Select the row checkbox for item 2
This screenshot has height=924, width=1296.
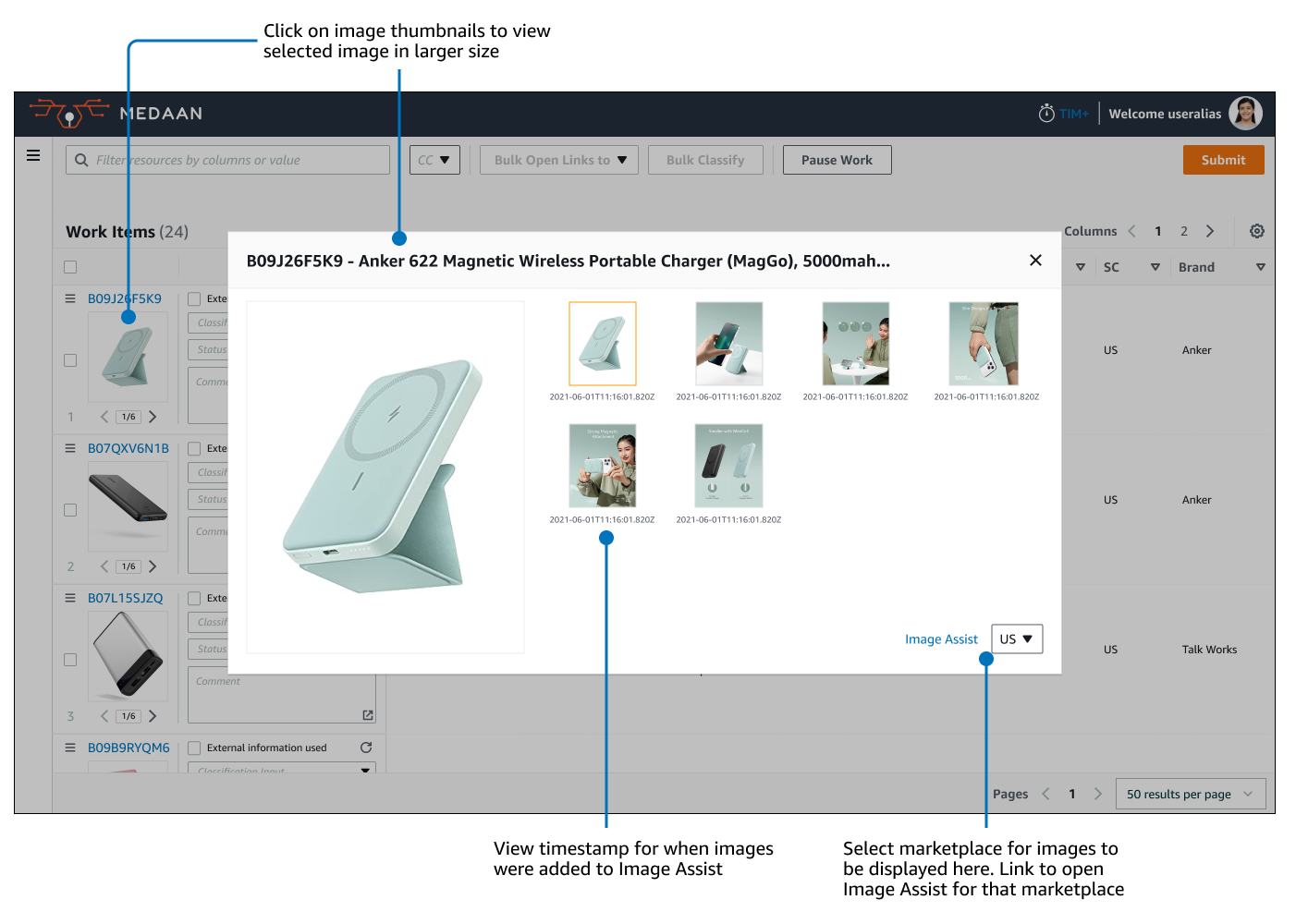(x=70, y=510)
